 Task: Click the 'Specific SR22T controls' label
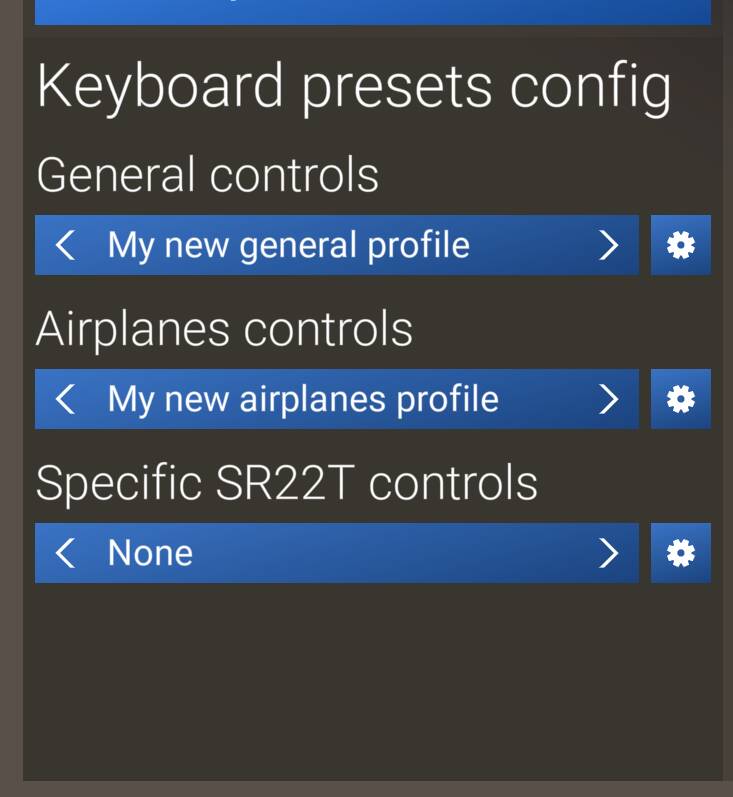(x=286, y=483)
